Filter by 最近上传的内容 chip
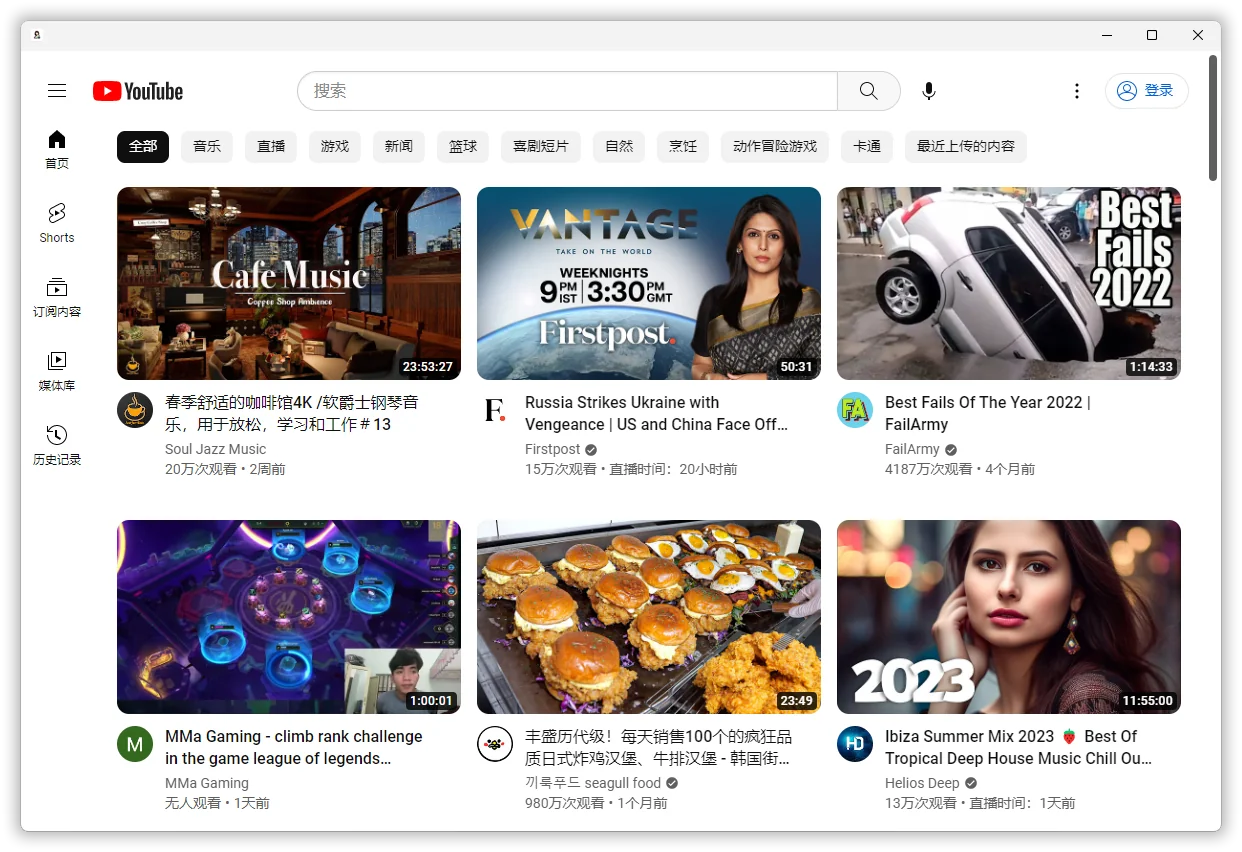The image size is (1242, 852). point(965,146)
